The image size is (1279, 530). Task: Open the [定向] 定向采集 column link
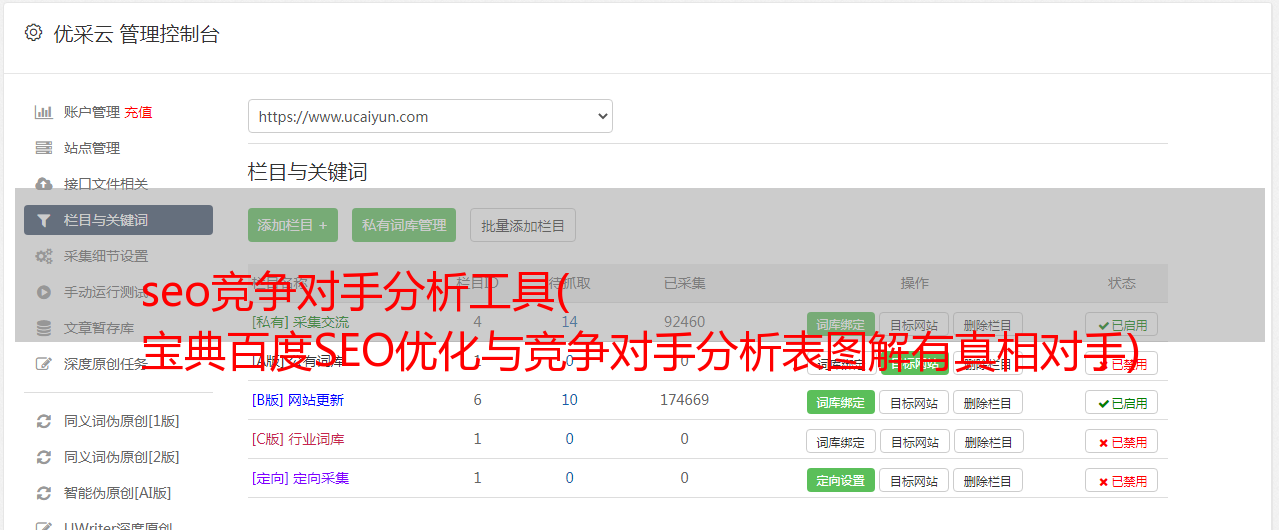pos(300,478)
